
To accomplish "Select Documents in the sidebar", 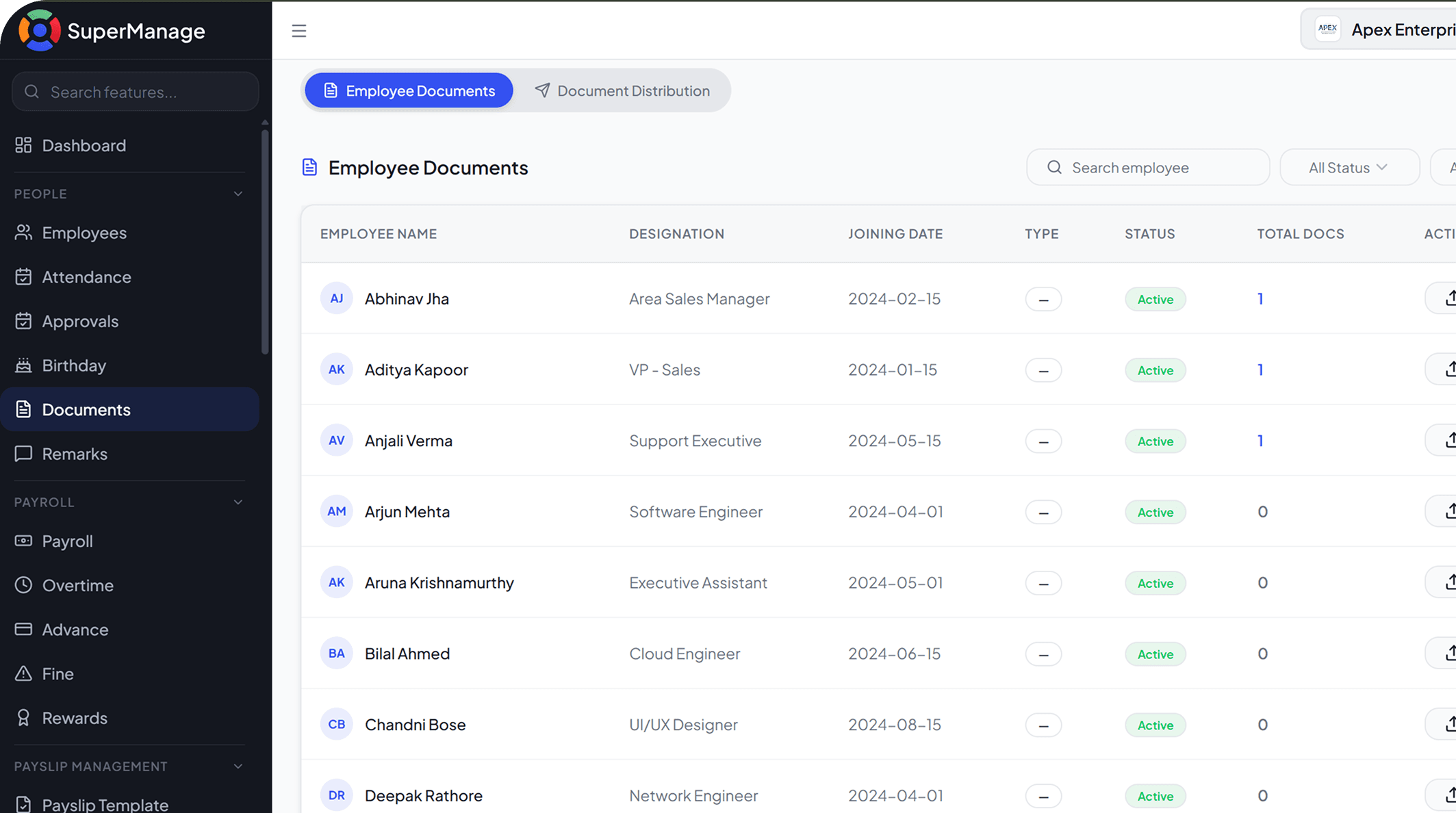I will coord(129,409).
